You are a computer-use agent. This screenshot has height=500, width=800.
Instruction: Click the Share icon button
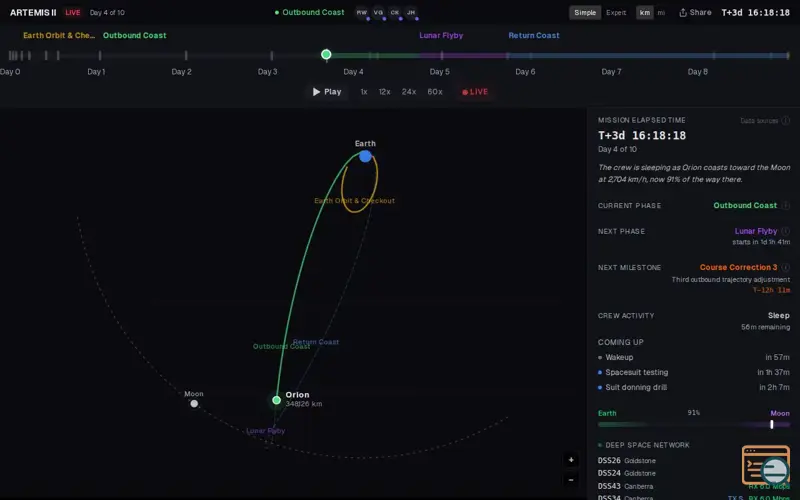pyautogui.click(x=695, y=13)
